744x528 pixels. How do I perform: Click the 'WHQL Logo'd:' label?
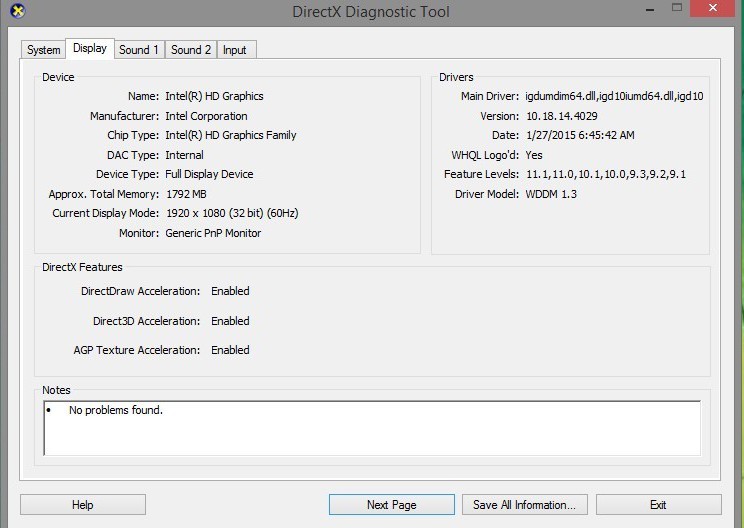tap(485, 155)
